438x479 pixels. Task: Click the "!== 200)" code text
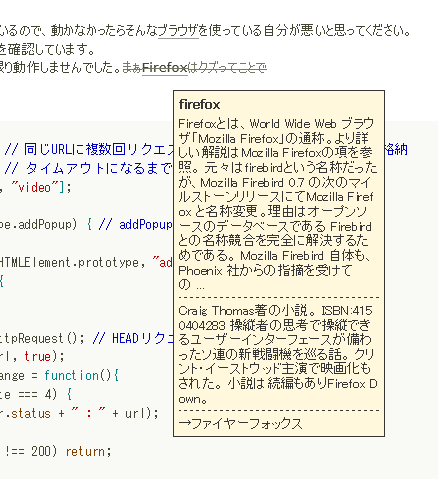31,451
